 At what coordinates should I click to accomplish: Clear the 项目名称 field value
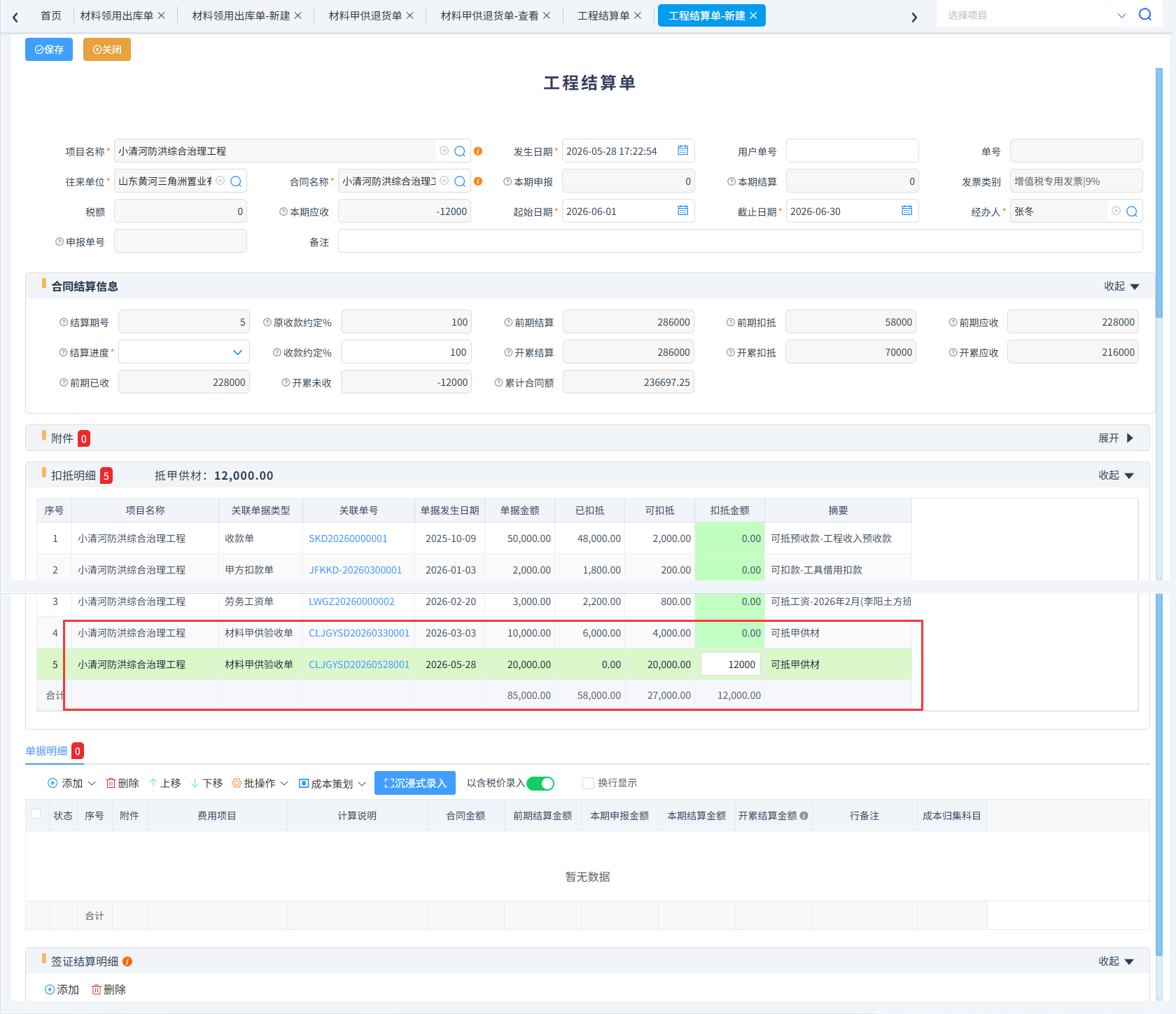pos(444,151)
